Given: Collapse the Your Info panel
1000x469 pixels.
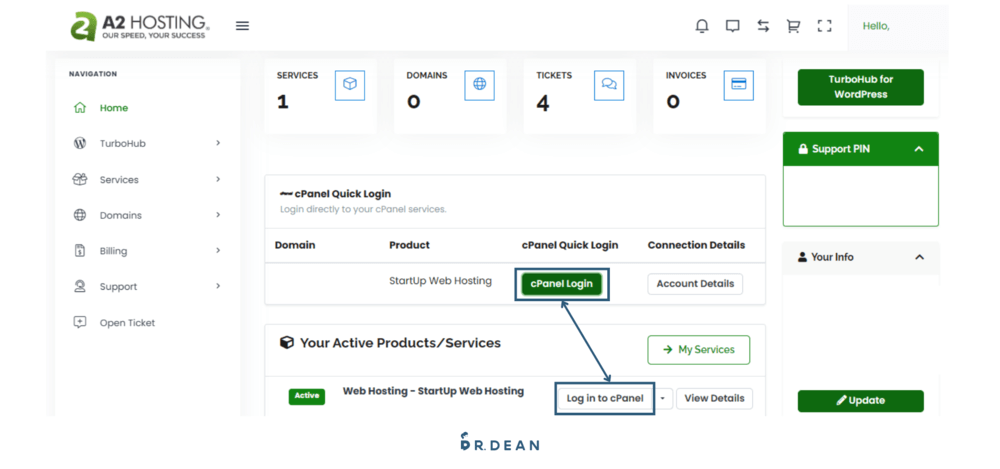Looking at the screenshot, I should click(918, 257).
